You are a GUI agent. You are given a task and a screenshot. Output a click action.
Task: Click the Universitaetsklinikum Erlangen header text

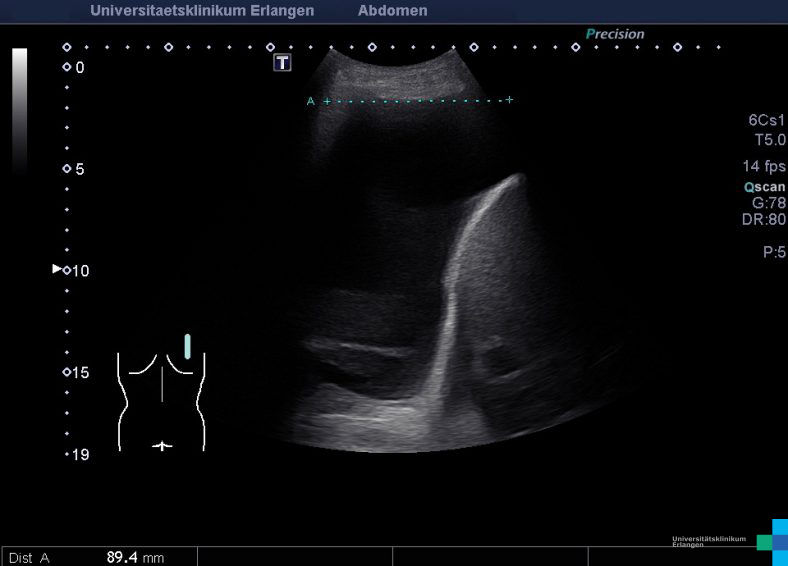[x=202, y=11]
